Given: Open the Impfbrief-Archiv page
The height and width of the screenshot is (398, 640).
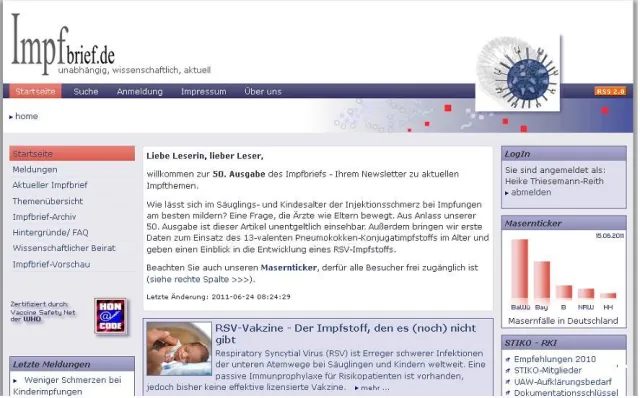Looking at the screenshot, I should coord(44,217).
